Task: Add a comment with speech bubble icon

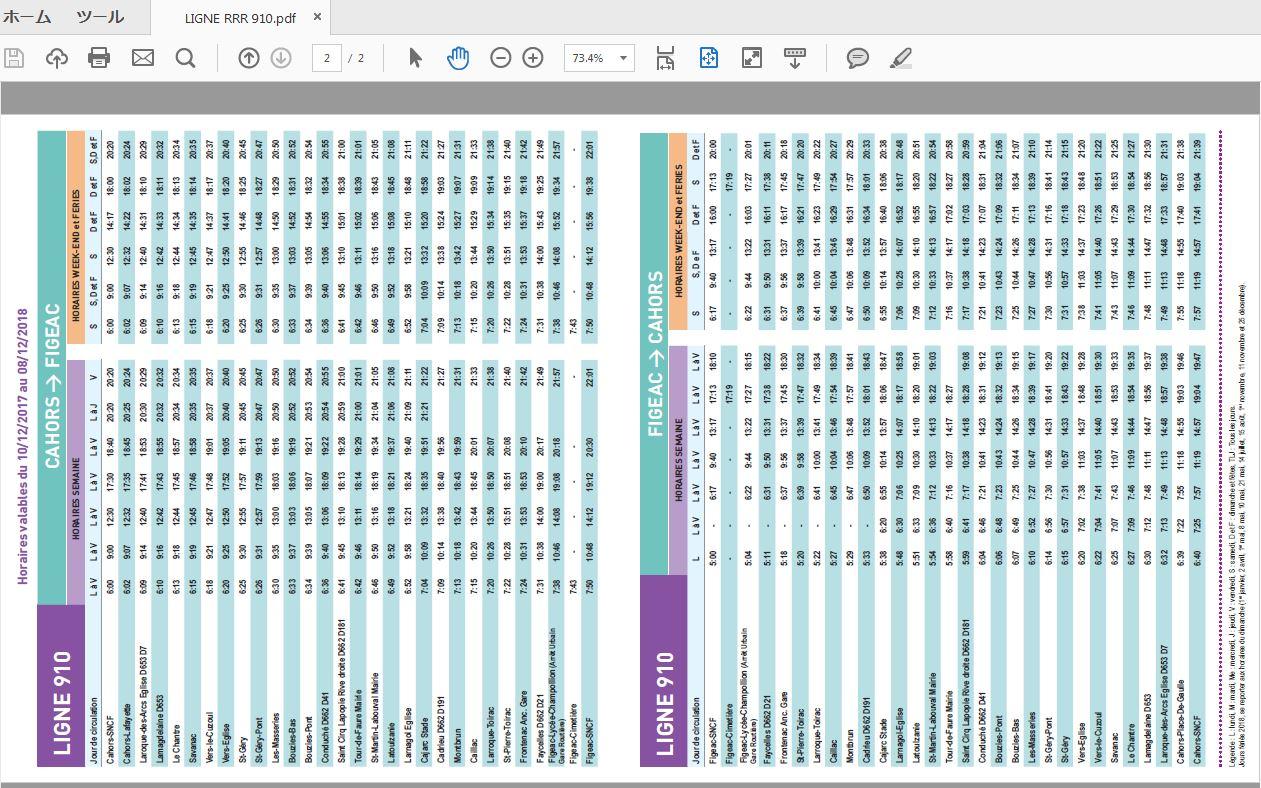Action: coord(858,58)
